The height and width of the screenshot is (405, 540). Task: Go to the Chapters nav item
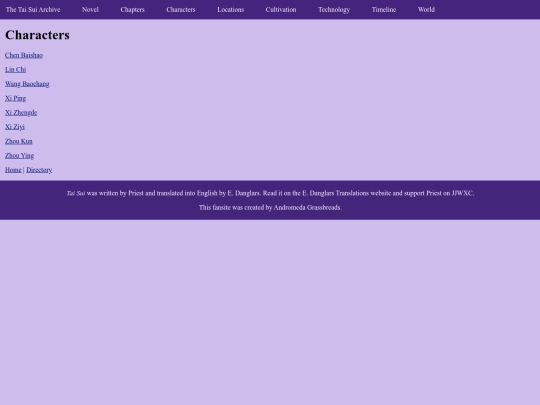point(133,10)
